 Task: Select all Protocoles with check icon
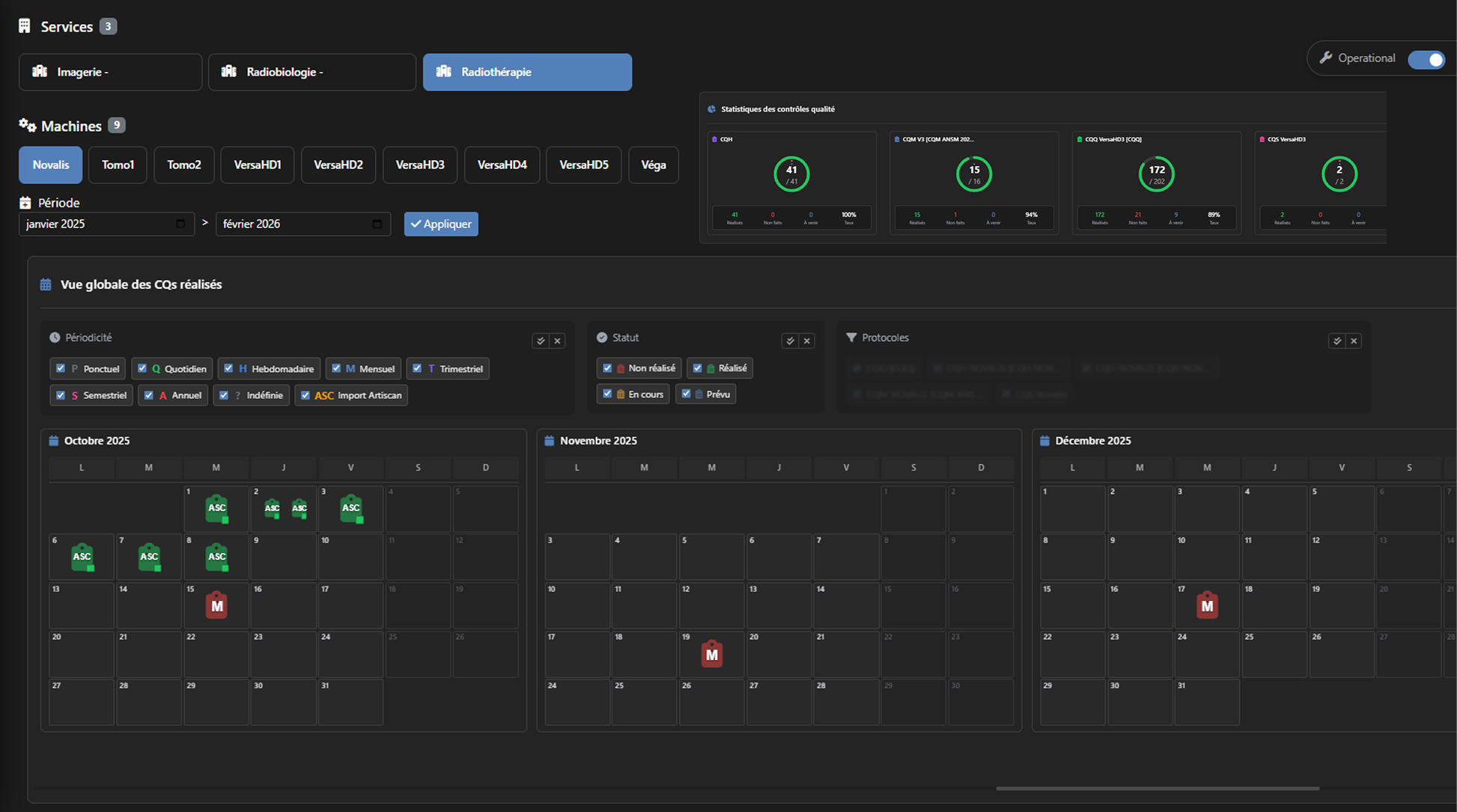pos(1336,341)
